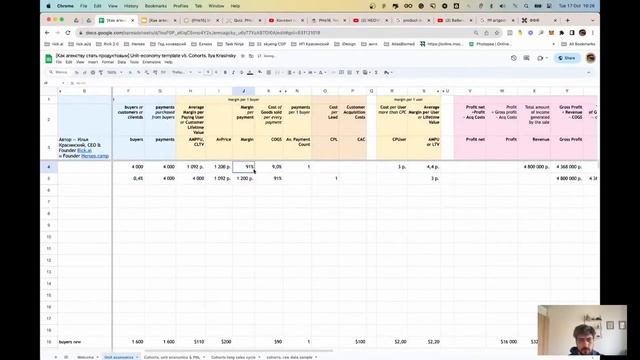Click the print icon in the toolbar

point(93,72)
